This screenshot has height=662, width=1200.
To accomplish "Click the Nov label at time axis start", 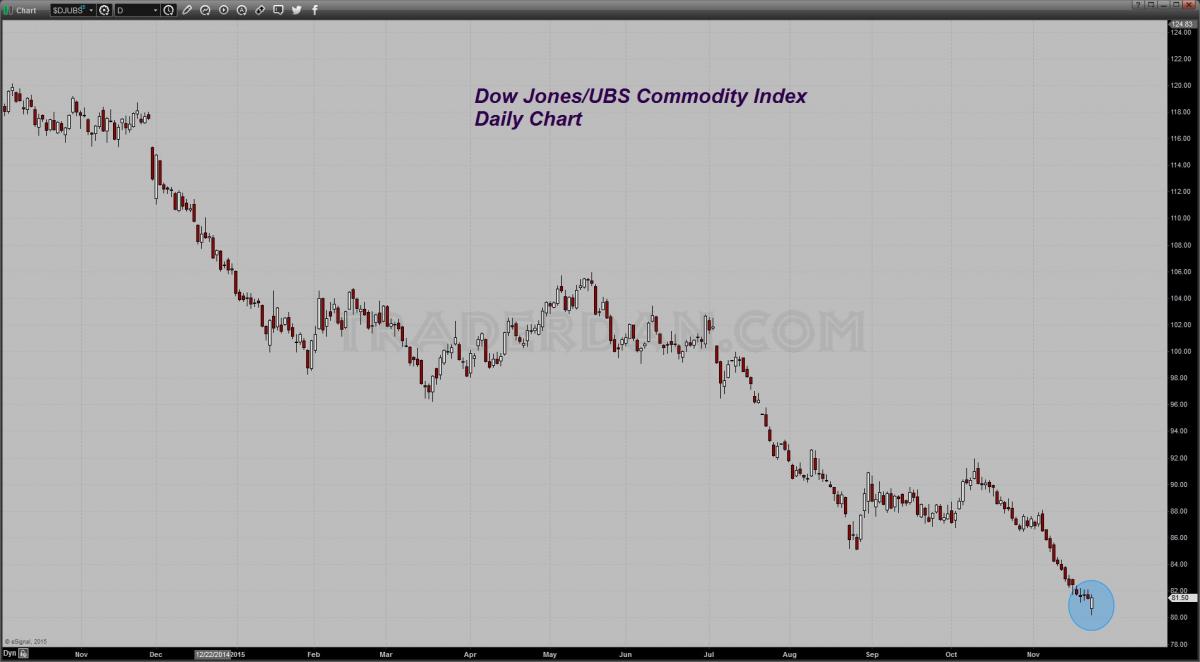I will (x=81, y=654).
